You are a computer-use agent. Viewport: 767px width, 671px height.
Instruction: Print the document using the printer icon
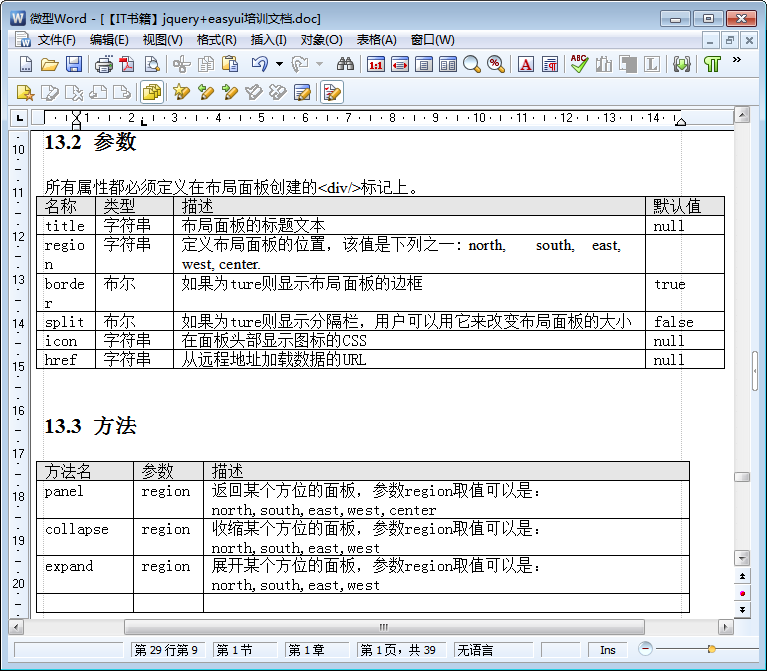(104, 64)
